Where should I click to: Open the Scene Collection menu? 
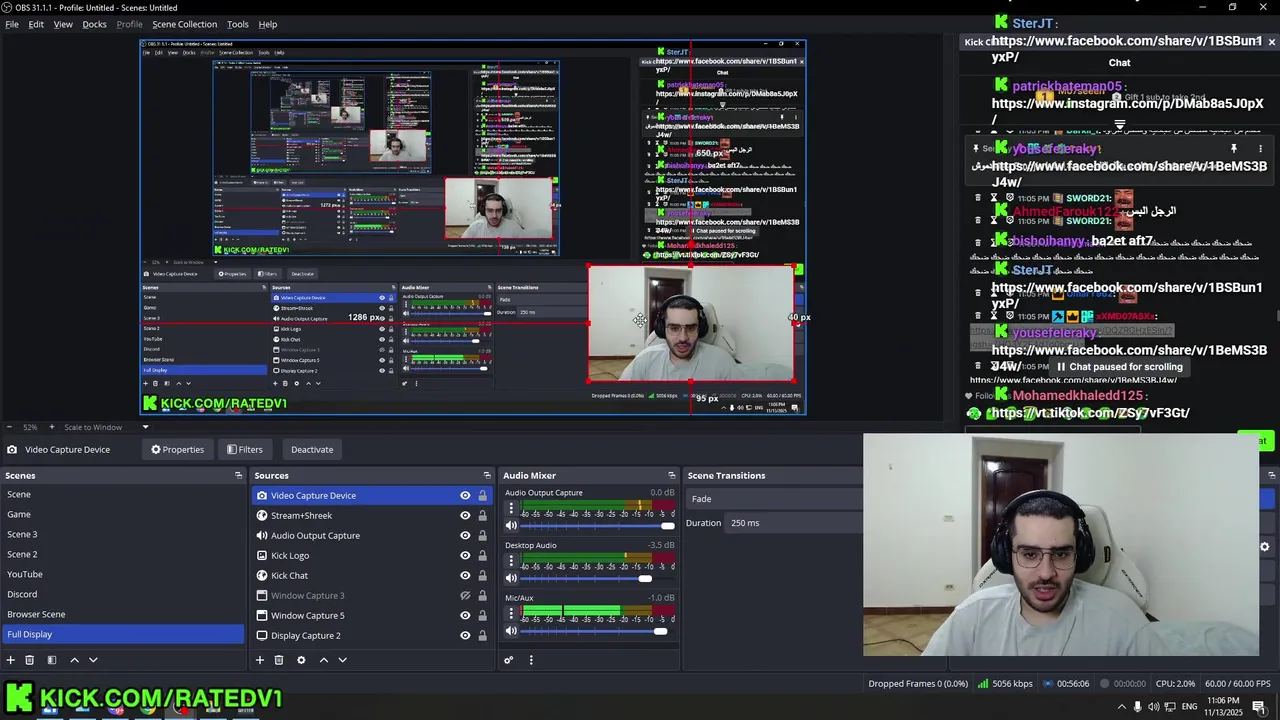pos(184,24)
